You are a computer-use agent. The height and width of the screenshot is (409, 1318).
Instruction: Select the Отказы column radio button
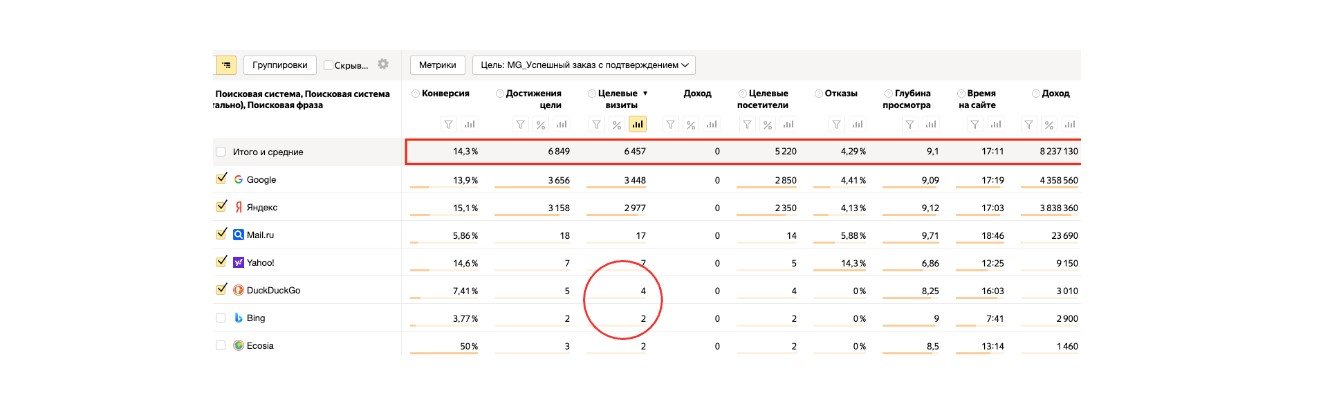818,94
